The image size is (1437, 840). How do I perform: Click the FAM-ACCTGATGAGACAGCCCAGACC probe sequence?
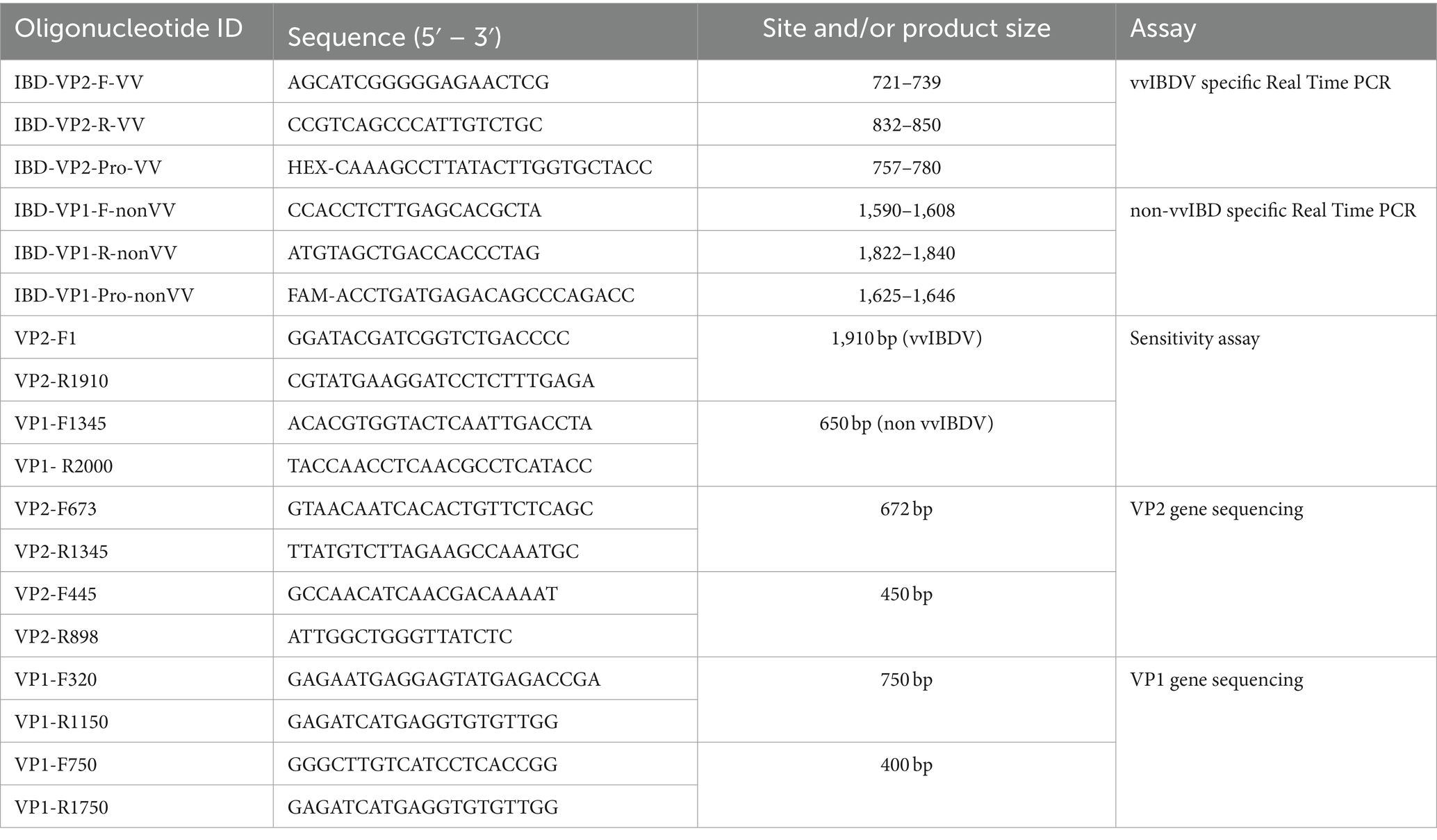(x=461, y=295)
